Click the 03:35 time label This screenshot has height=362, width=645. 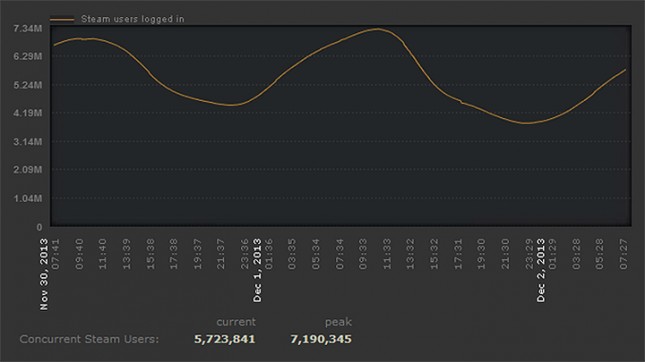292,254
